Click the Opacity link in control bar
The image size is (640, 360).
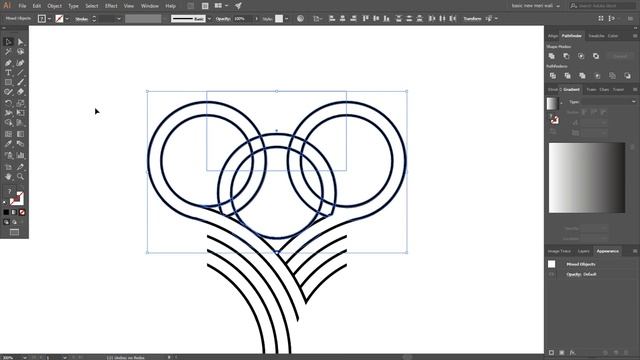pos(223,19)
